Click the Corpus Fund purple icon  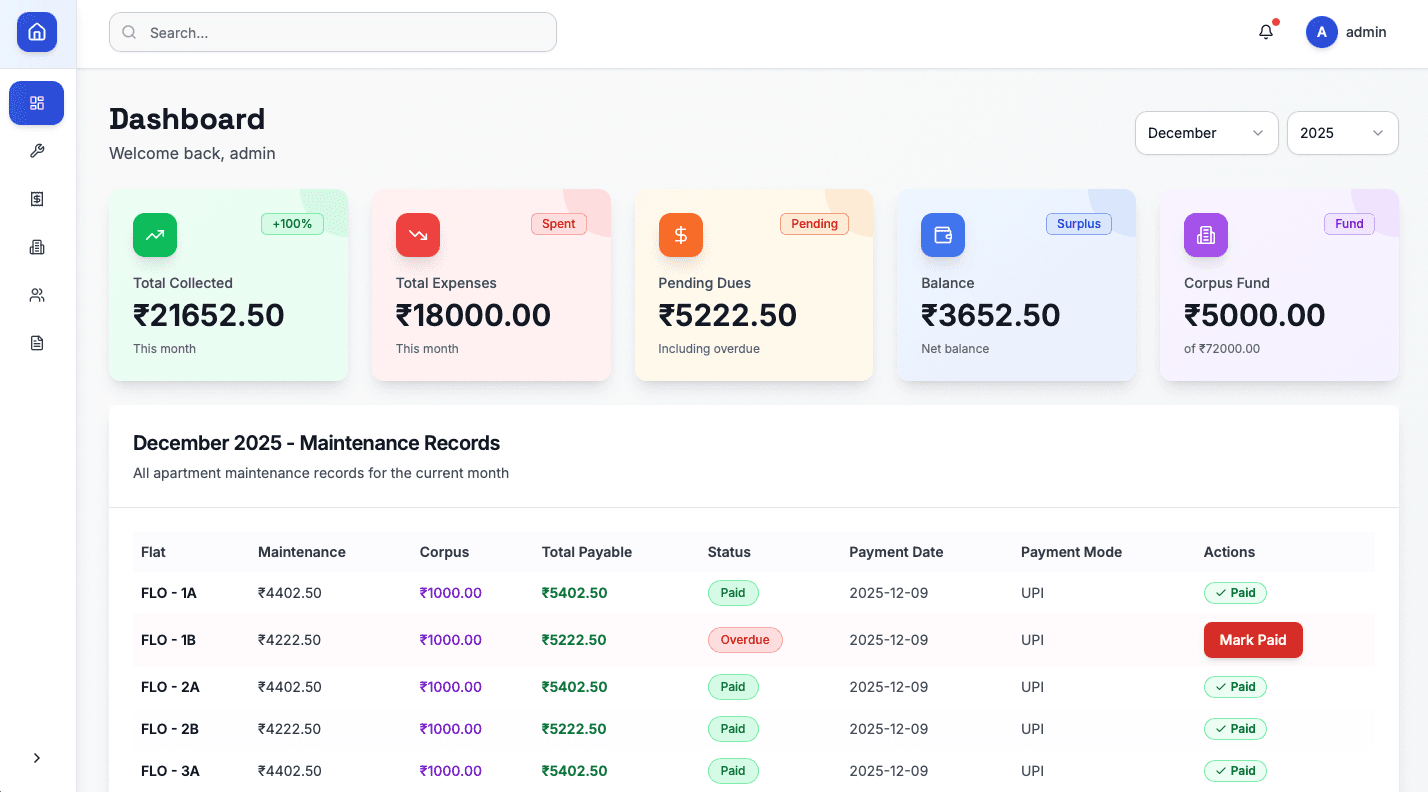tap(1205, 235)
